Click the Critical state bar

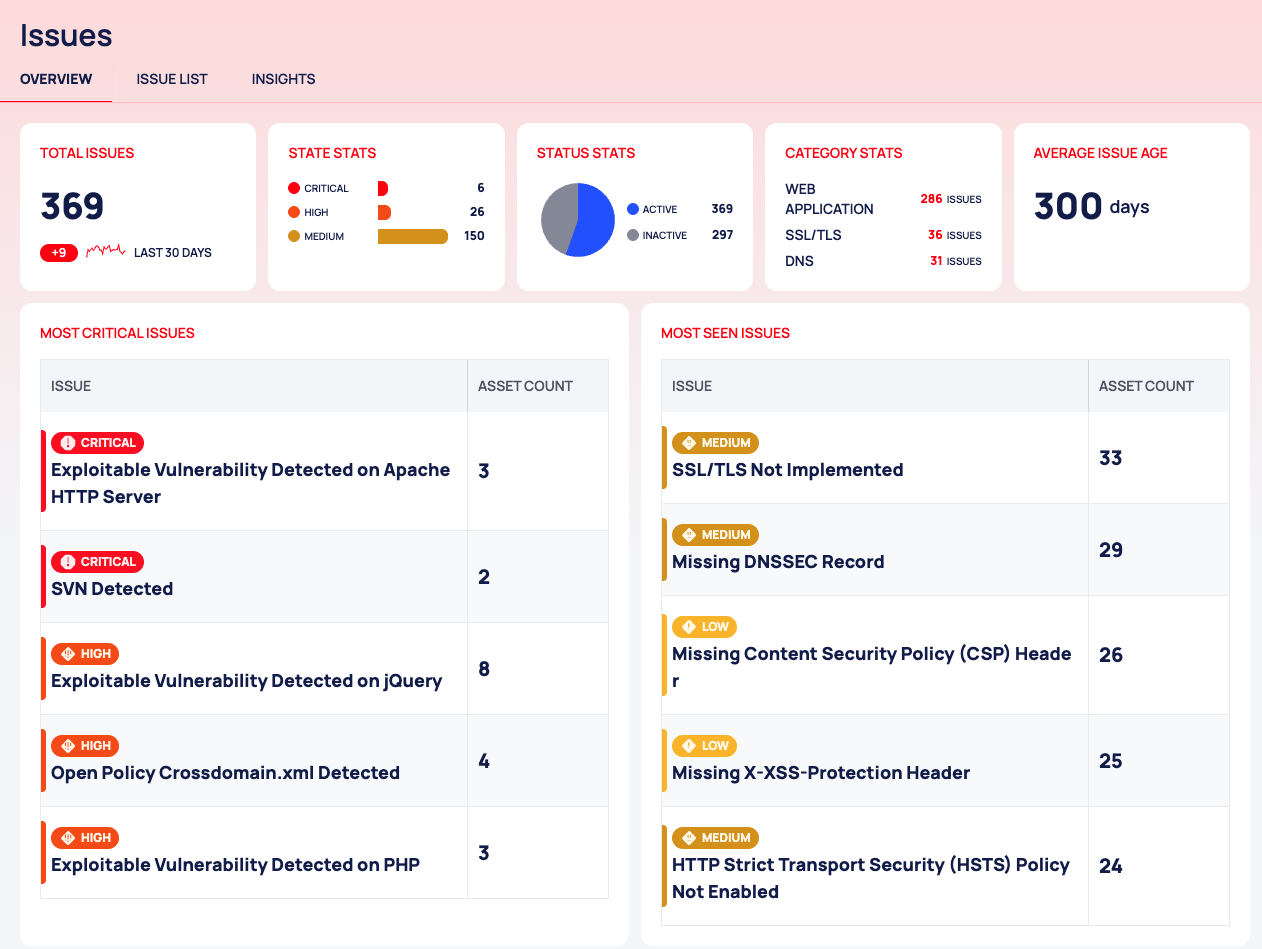coord(382,188)
